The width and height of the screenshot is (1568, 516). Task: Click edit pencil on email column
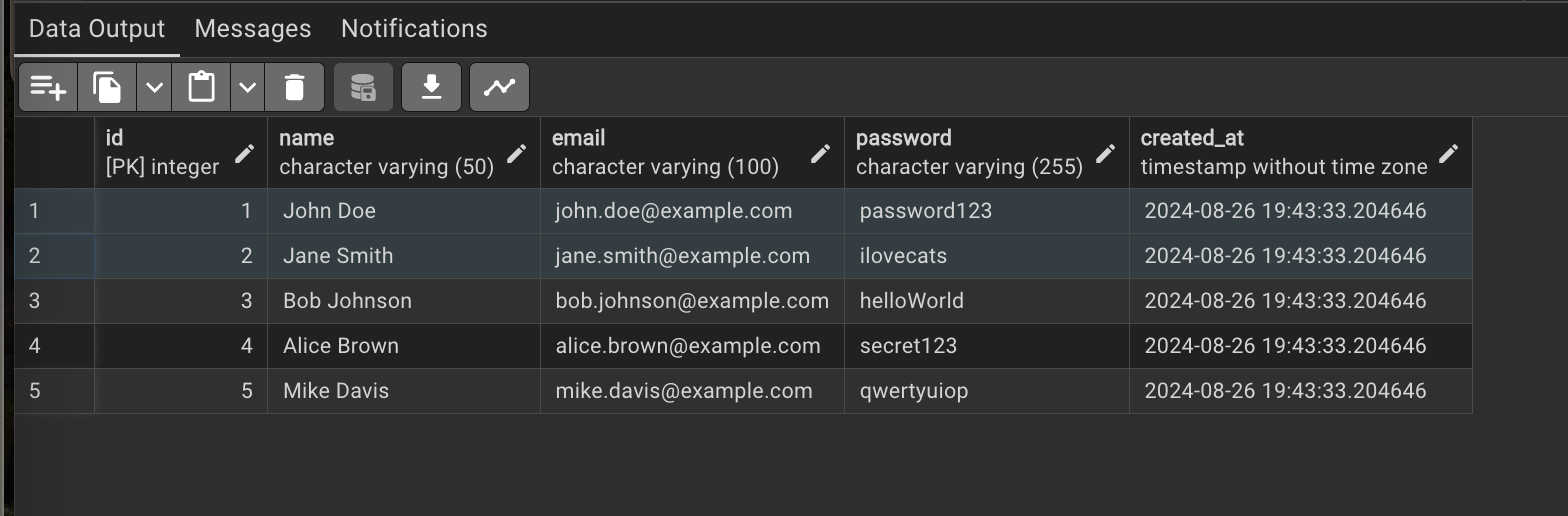821,153
